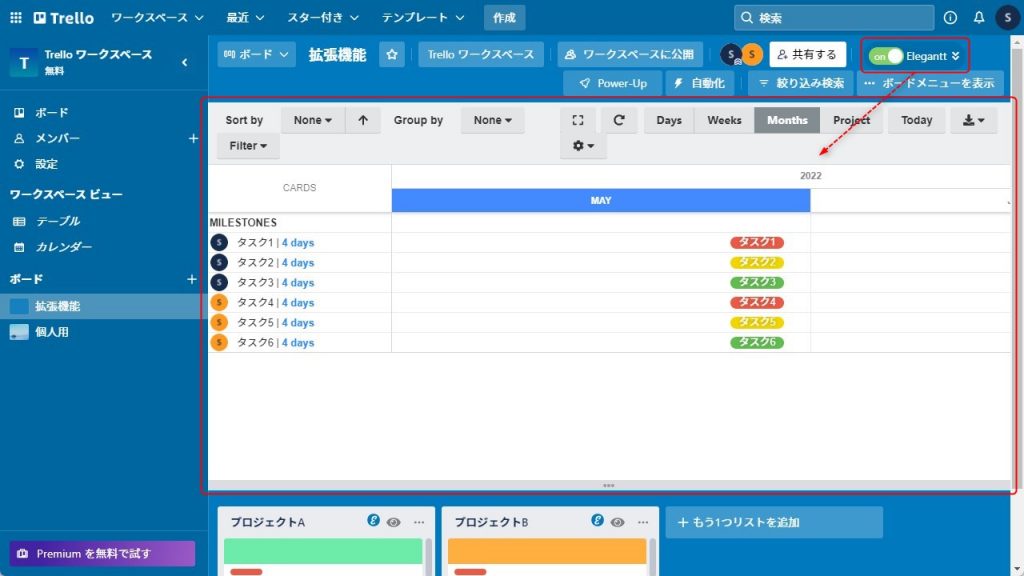Select the 個人用 board in sidebar
1024x576 pixels.
pyautogui.click(x=104, y=332)
